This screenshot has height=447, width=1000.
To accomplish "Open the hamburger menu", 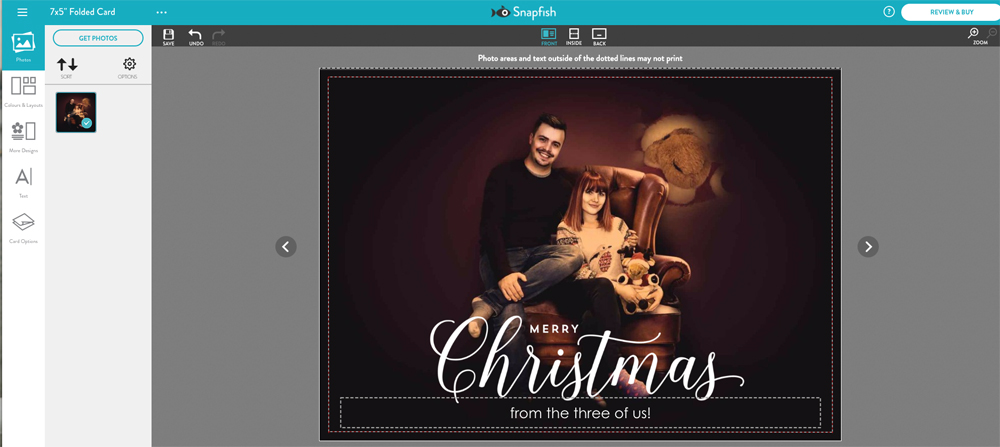I will tap(22, 12).
